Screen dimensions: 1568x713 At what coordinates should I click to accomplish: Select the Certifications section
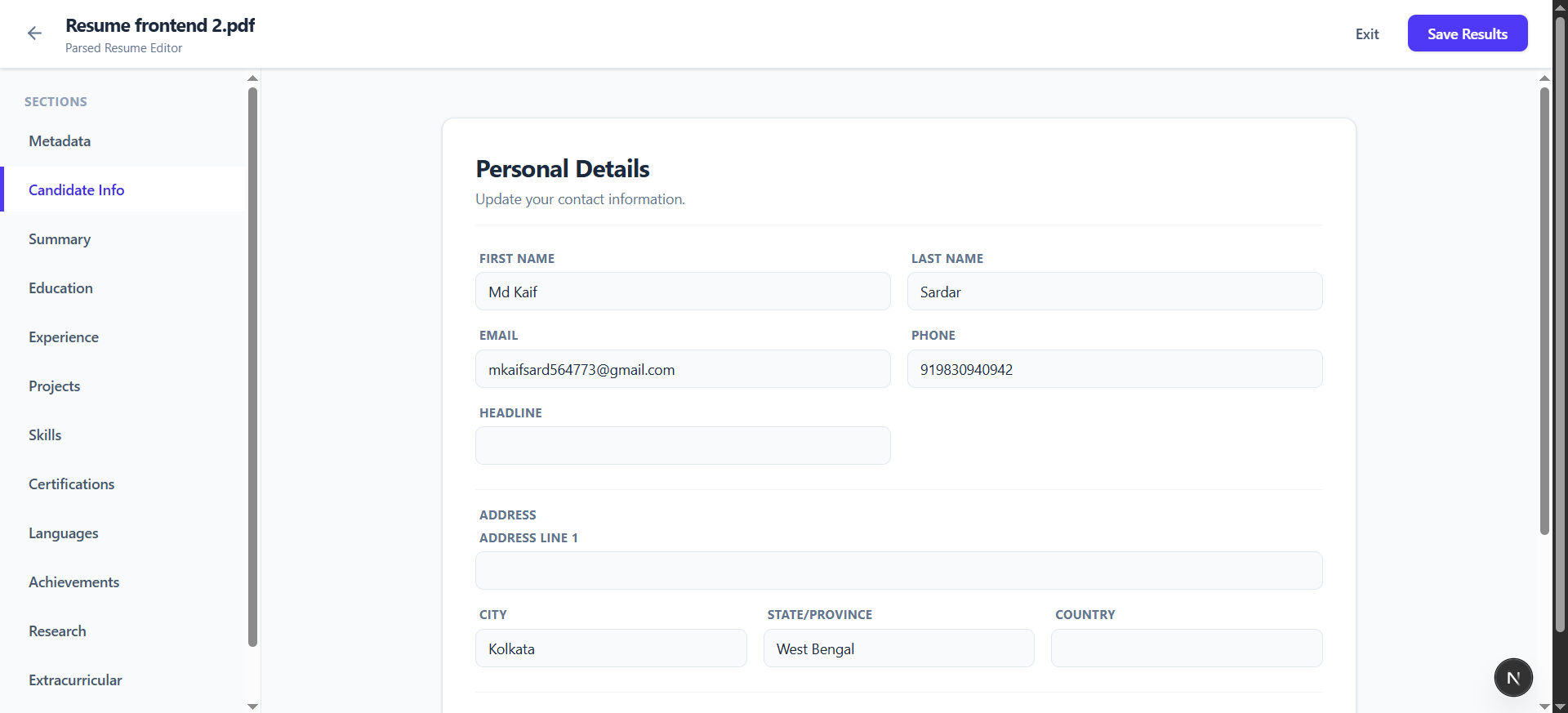tap(71, 484)
